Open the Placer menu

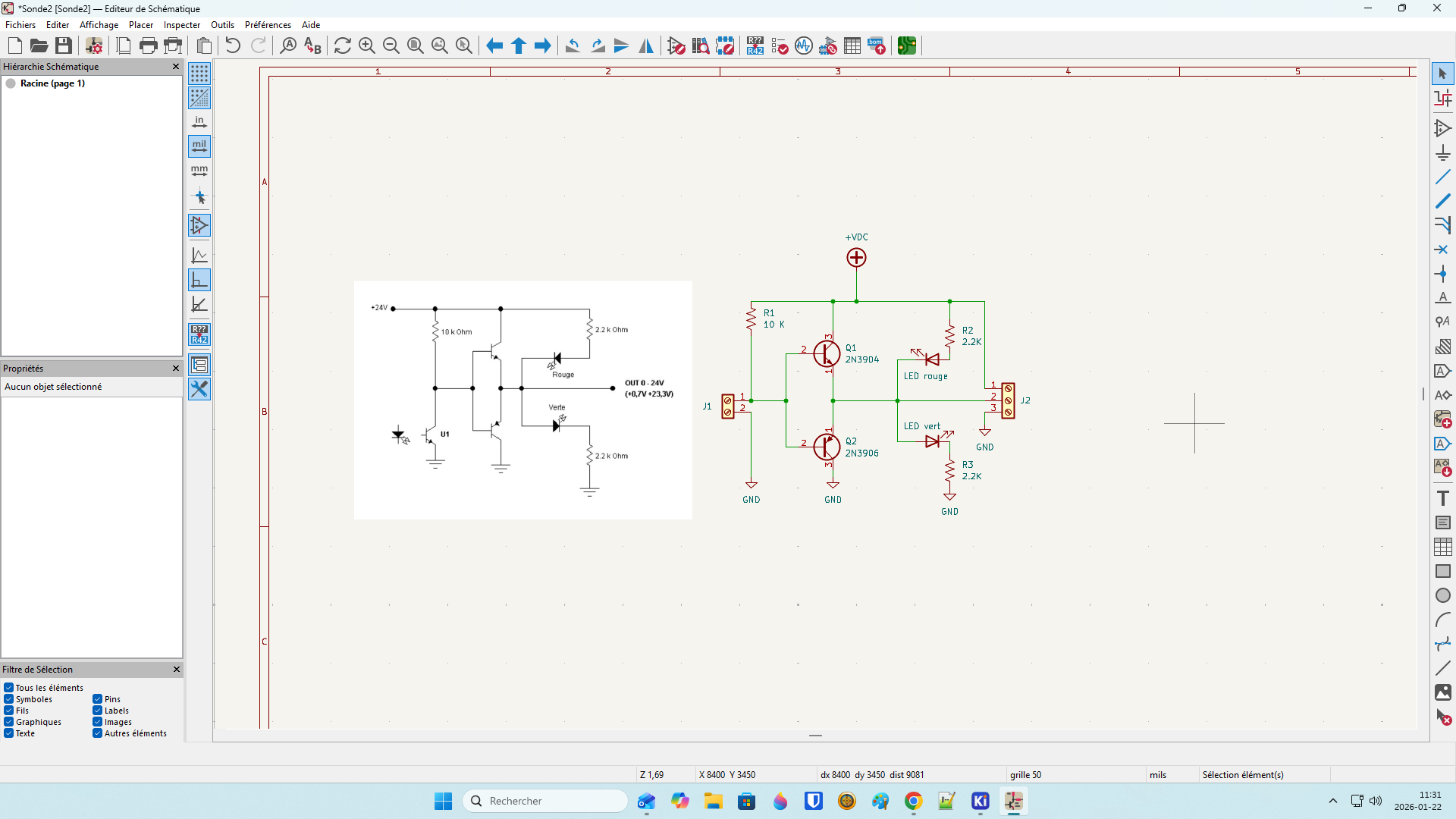tap(140, 25)
